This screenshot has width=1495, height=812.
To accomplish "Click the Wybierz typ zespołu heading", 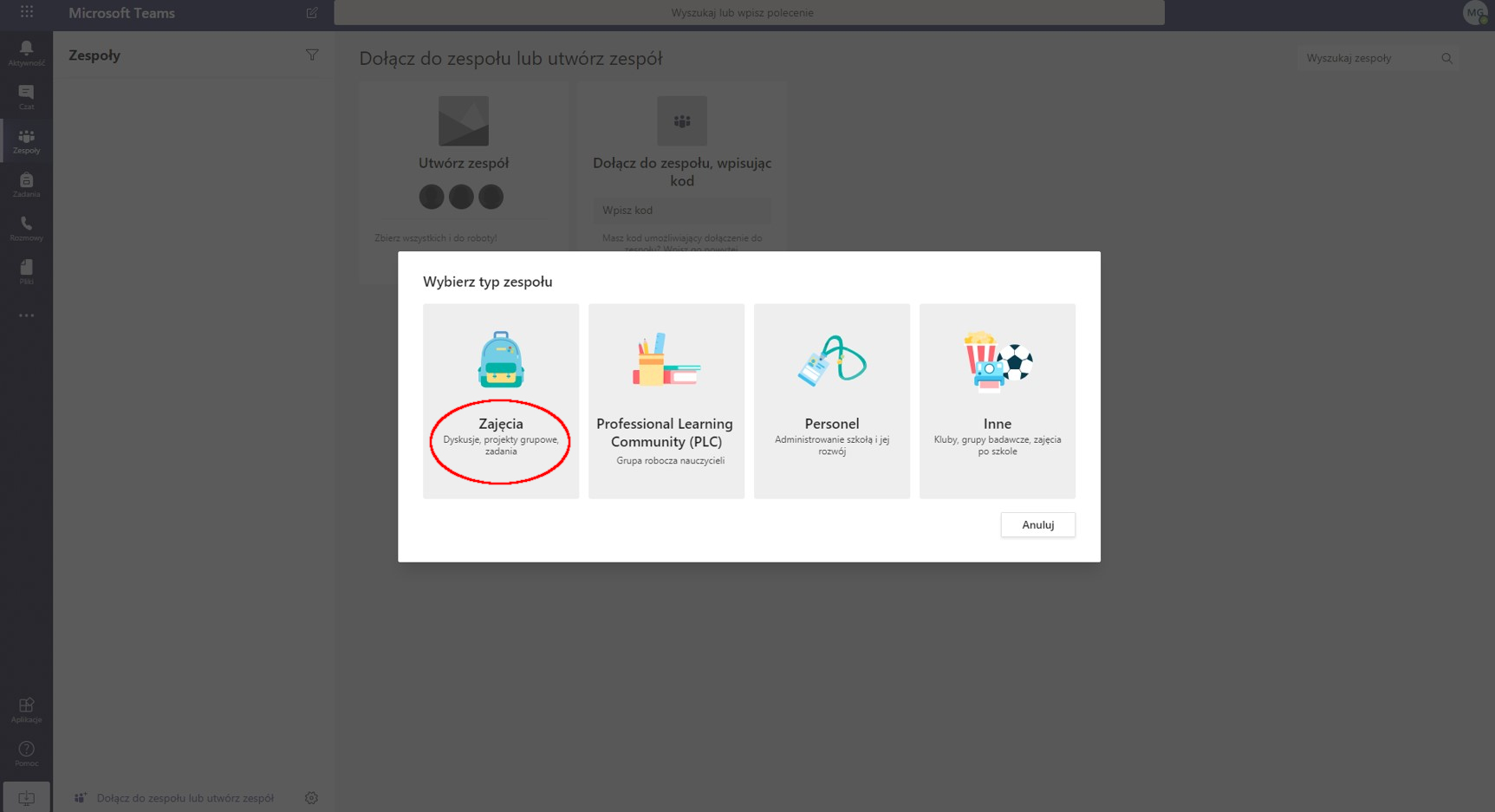I will (488, 282).
